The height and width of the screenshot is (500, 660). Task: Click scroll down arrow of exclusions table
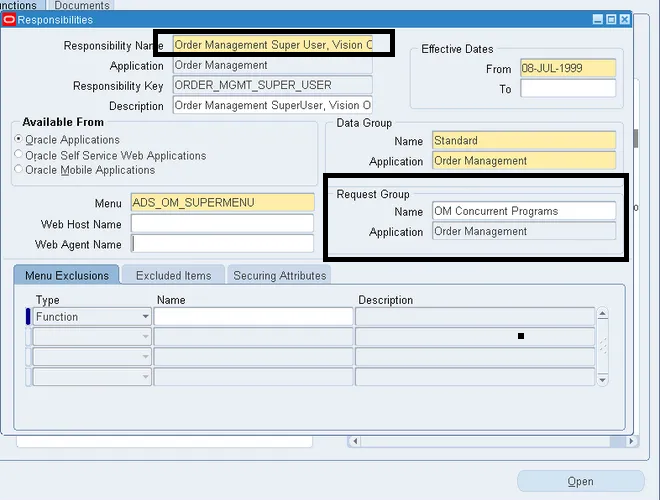click(x=602, y=380)
